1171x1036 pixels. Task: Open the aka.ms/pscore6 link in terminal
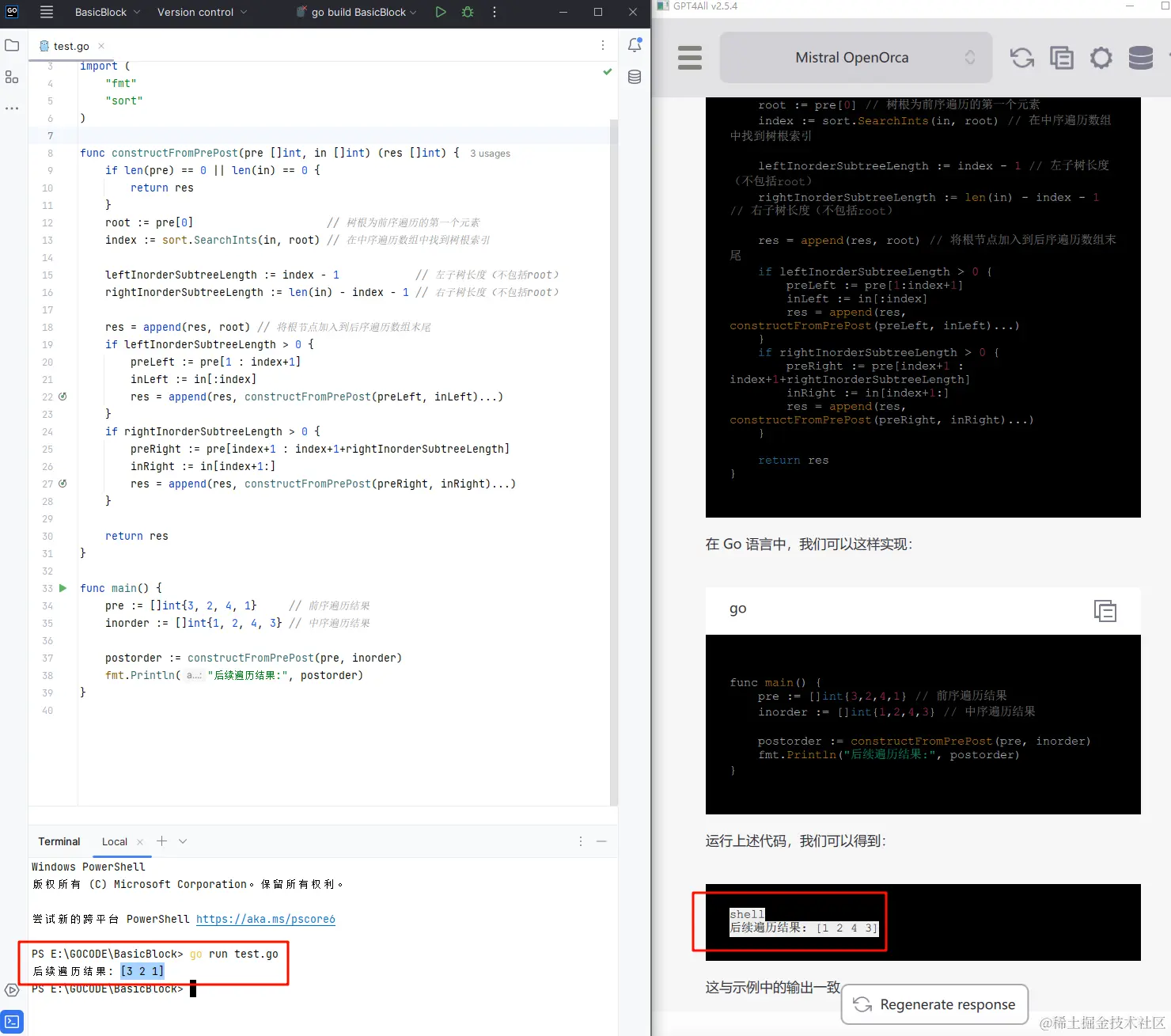click(x=266, y=919)
